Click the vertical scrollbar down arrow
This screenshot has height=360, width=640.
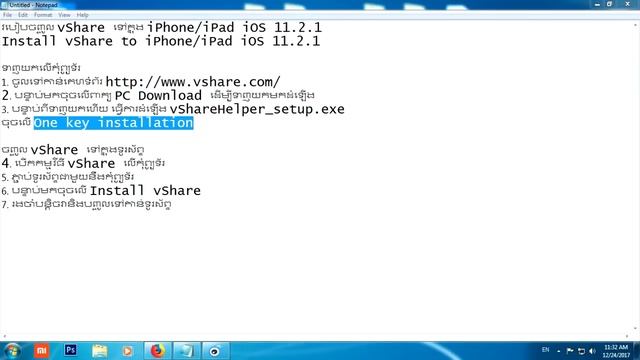coord(636,329)
